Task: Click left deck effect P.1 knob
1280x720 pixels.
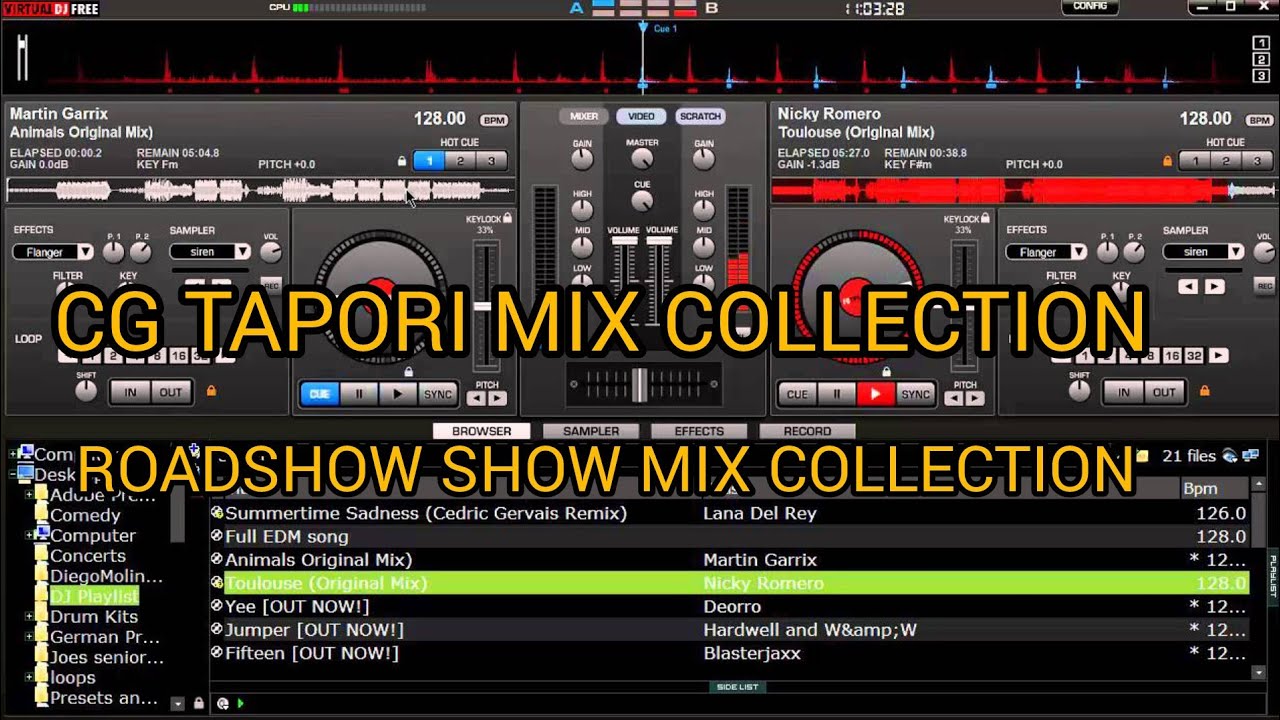Action: tap(114, 252)
